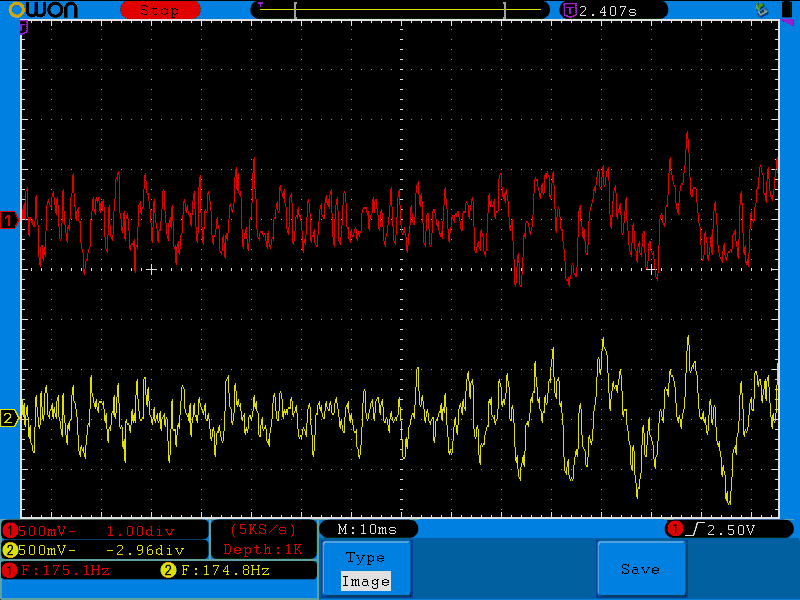Click channel 2 500mV scale readout
Image resolution: width=800 pixels, height=600 pixels.
[x=47, y=550]
